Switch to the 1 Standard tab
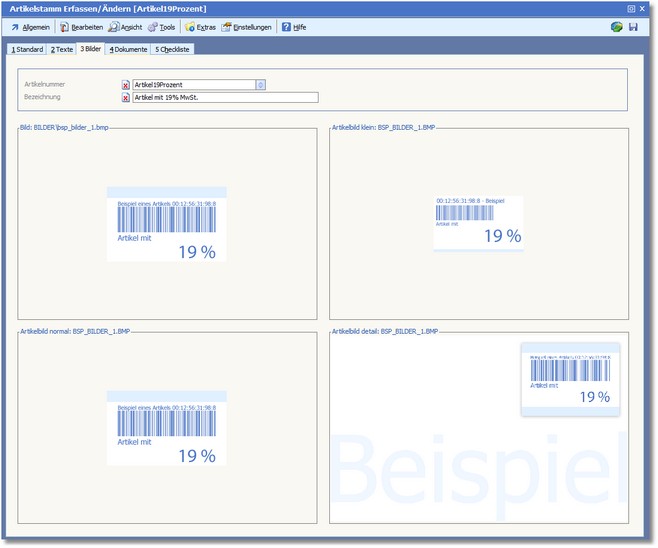Viewport: 658px width, 548px height. [x=27, y=49]
